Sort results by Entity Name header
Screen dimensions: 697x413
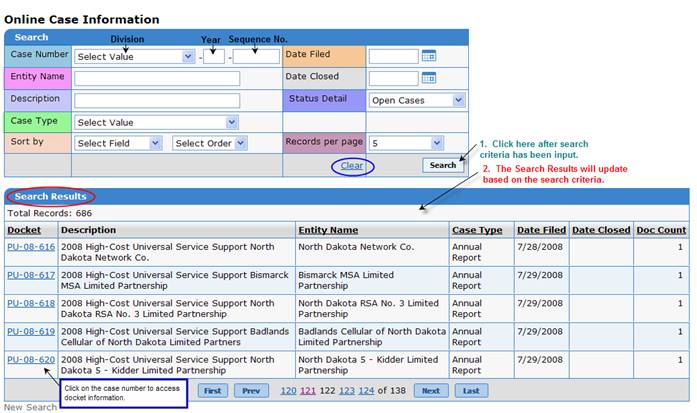(x=328, y=230)
